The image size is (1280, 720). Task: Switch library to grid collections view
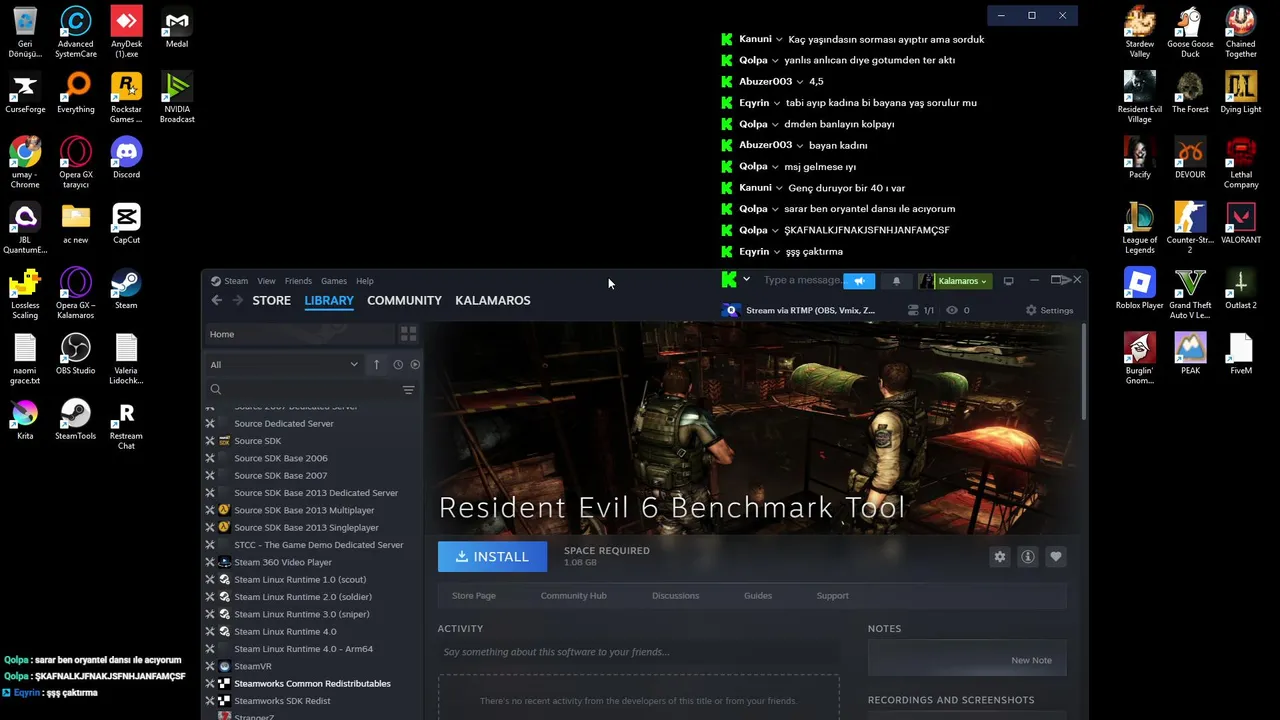(408, 333)
